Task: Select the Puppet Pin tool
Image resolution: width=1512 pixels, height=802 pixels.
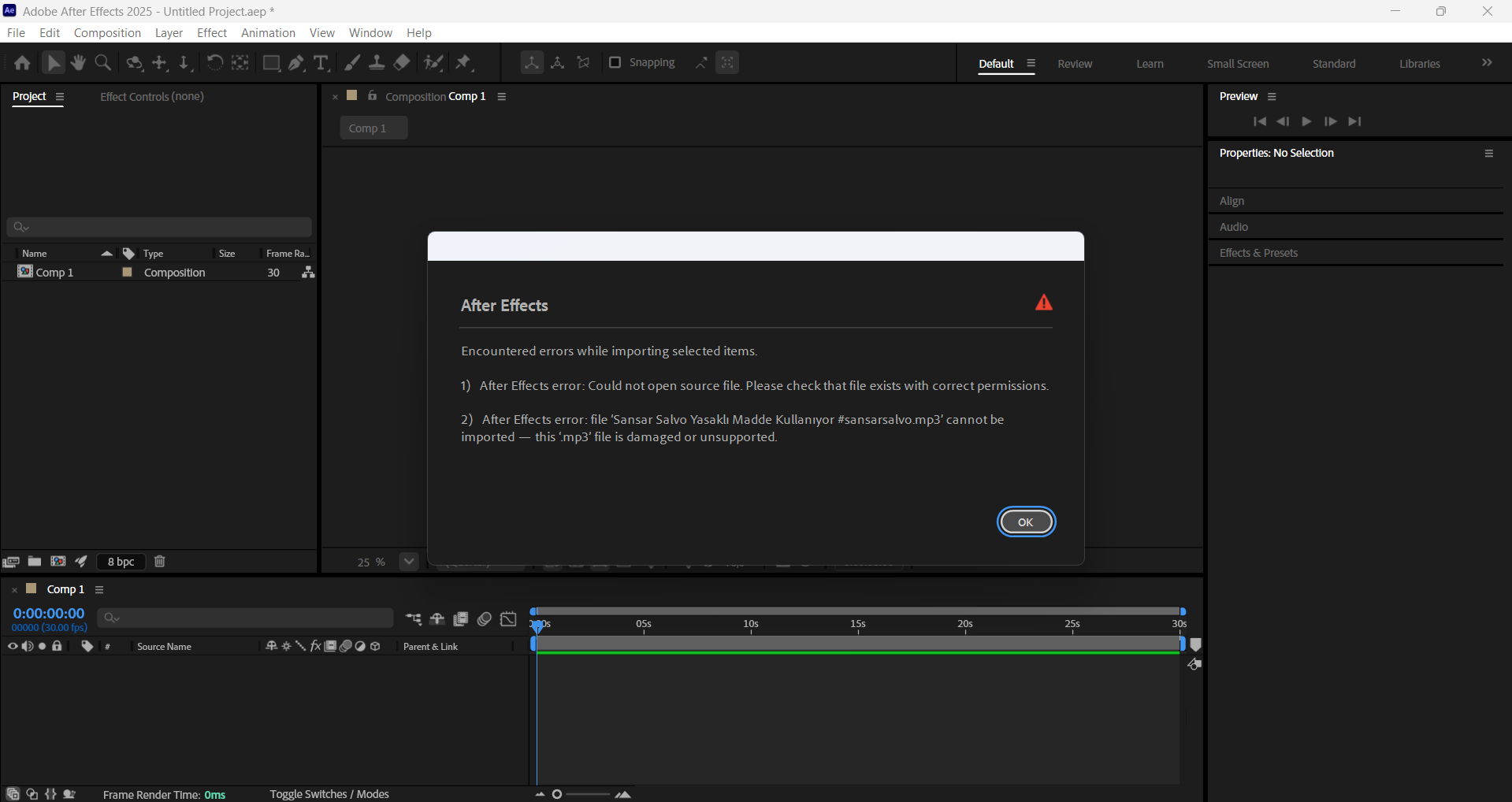Action: point(463,63)
